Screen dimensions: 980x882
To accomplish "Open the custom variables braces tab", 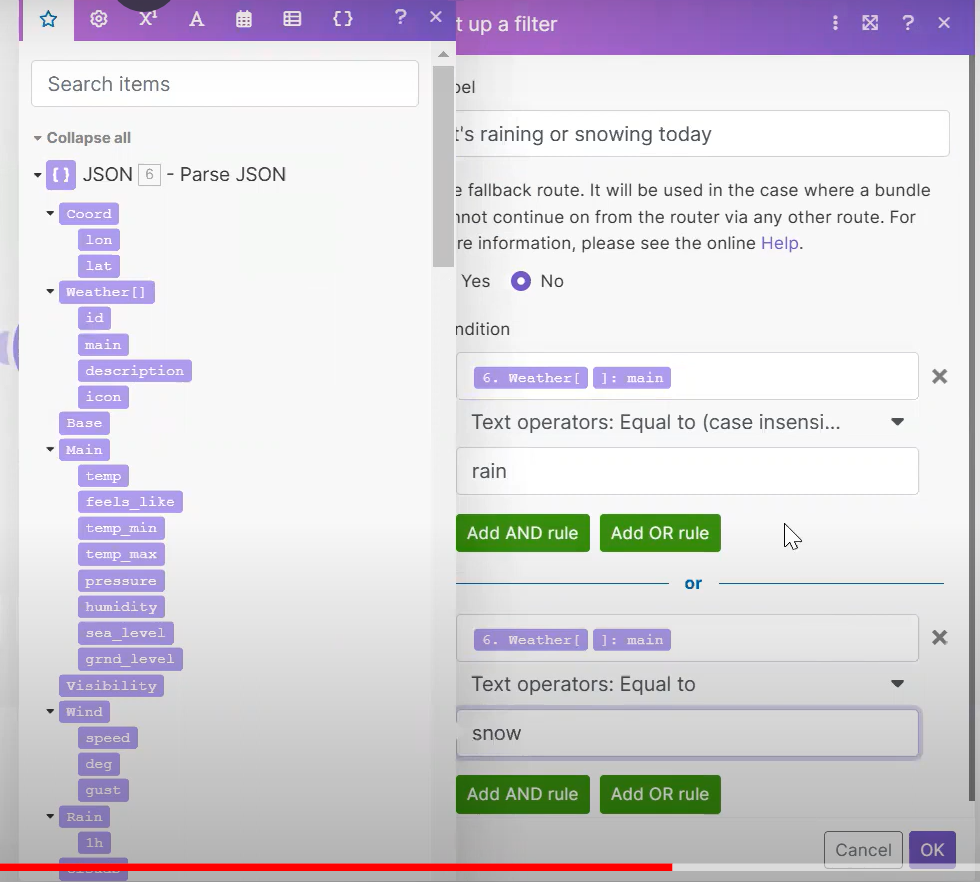I will pos(342,19).
